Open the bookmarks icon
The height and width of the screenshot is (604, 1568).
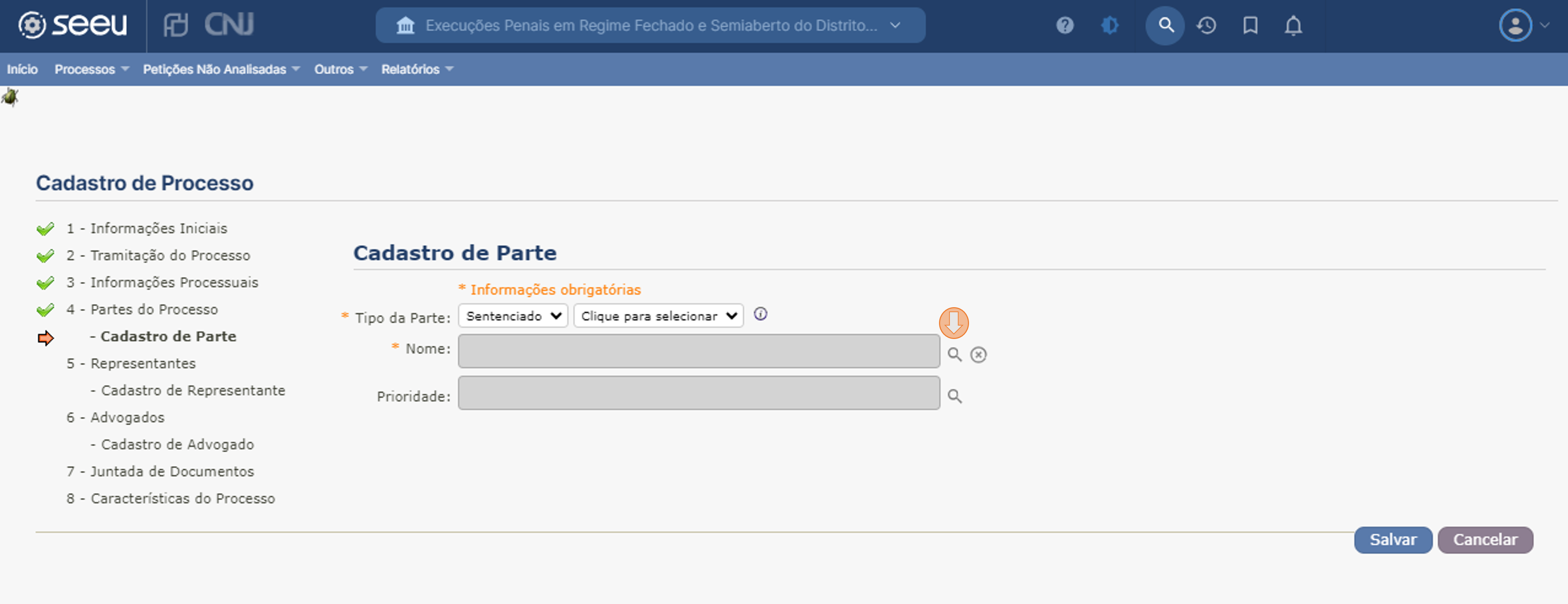coord(1250,26)
